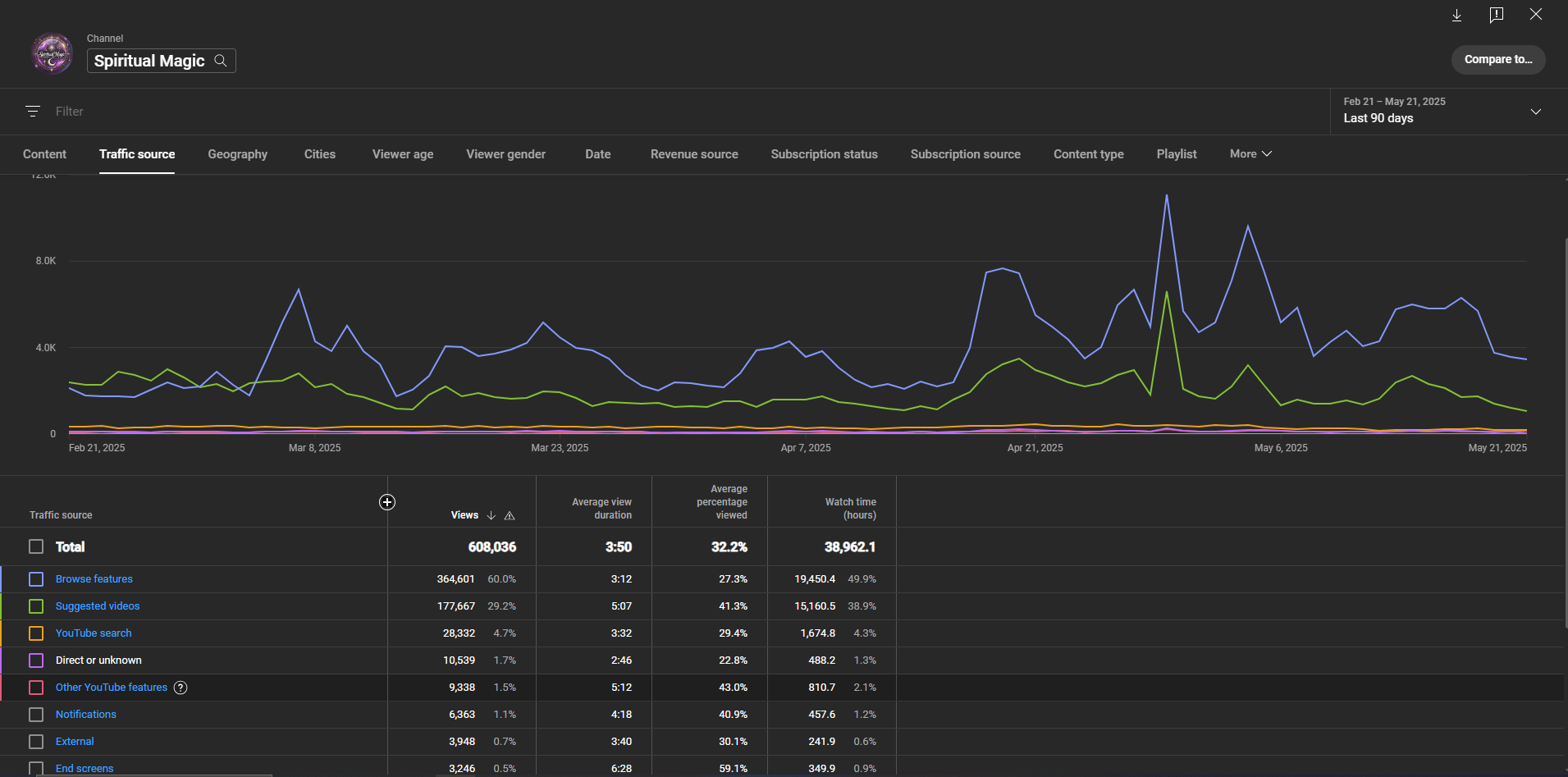Toggle Direct or unknown checkbox
Viewport: 1568px width, 777px height.
coord(36,660)
